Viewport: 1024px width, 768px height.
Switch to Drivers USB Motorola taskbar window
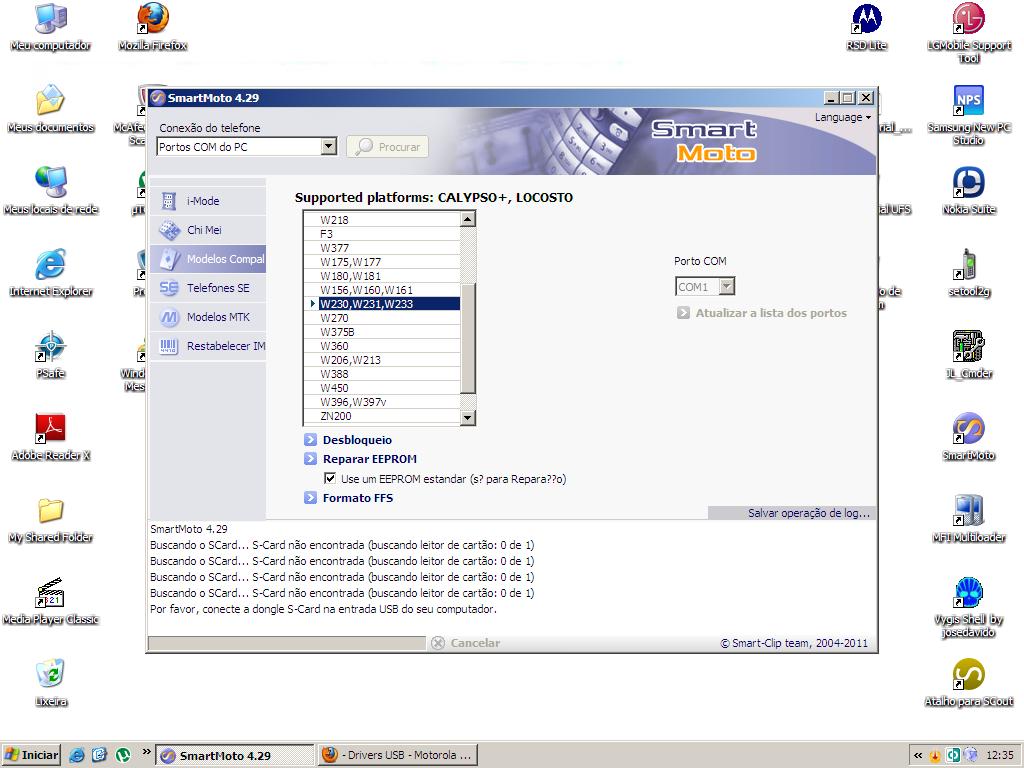pyautogui.click(x=398, y=755)
